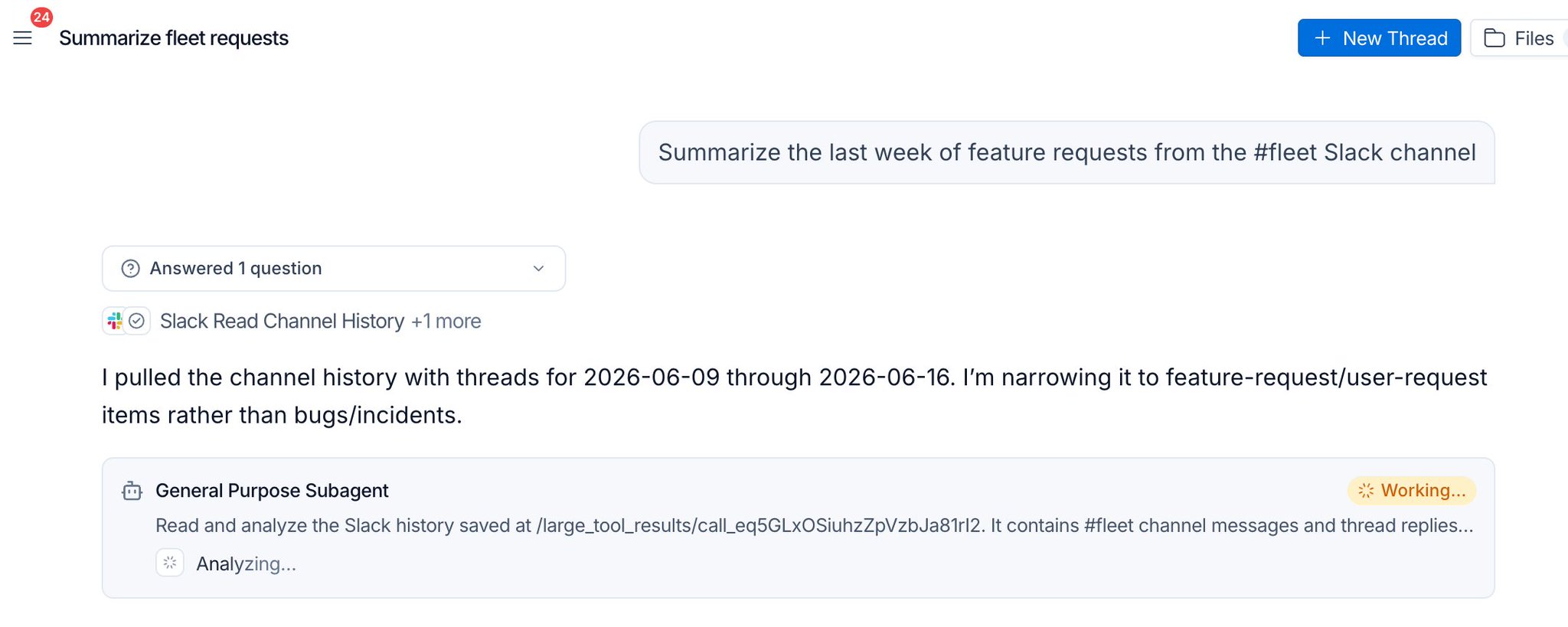Start a New Thread

pos(1379,38)
